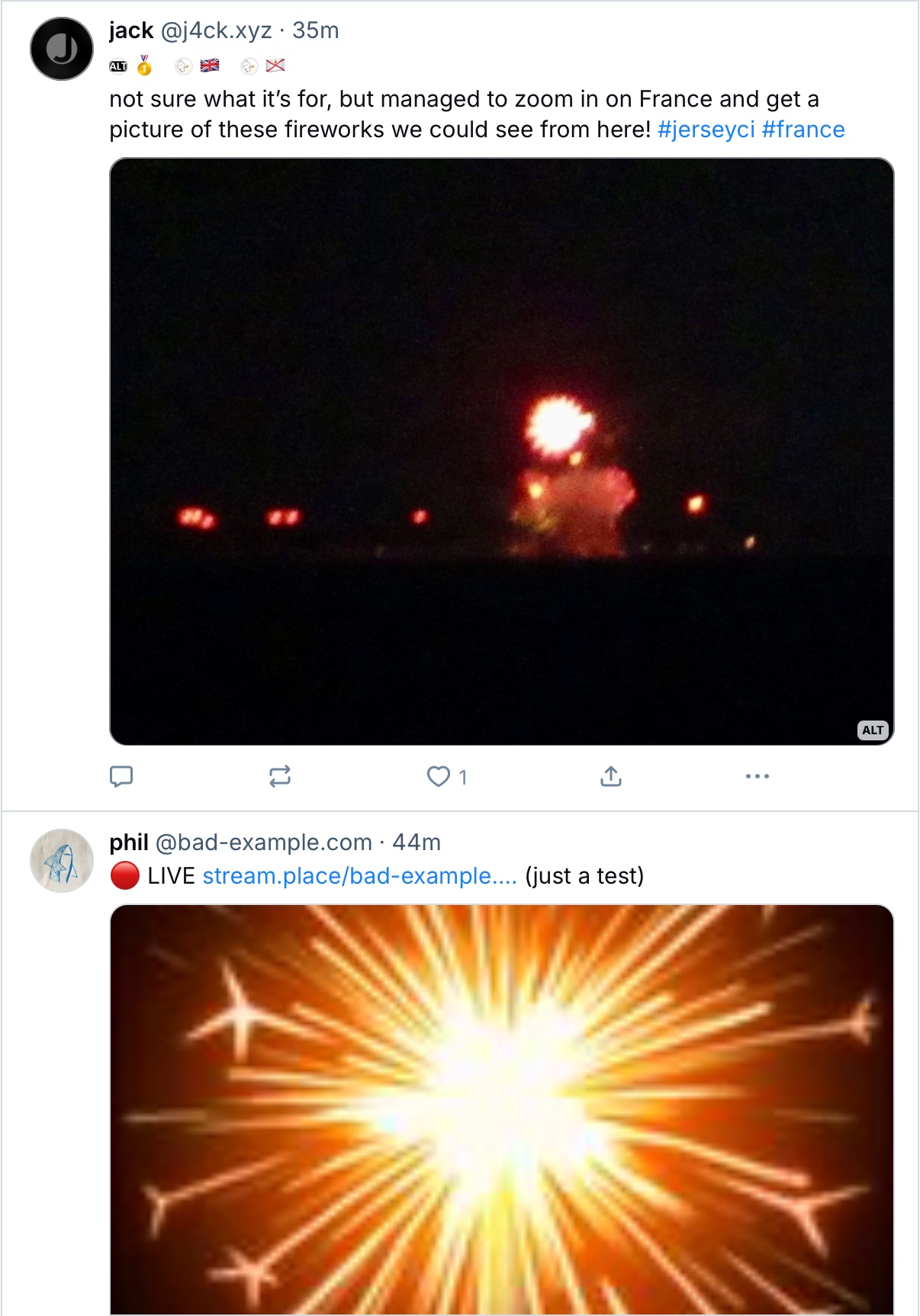The height and width of the screenshot is (1316, 920).
Task: Select the gold medal badge under jack's name
Action: 144,66
